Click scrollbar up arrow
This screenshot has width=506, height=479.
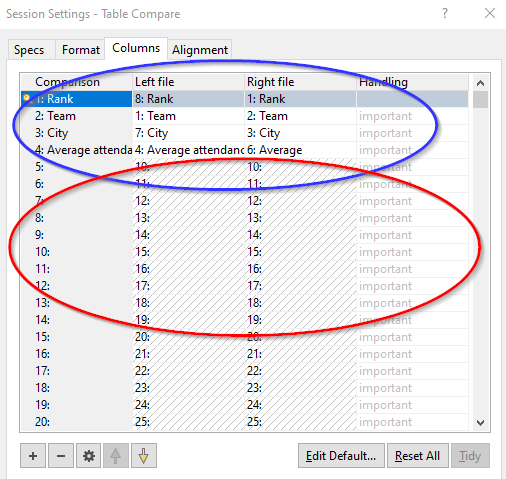[x=480, y=83]
